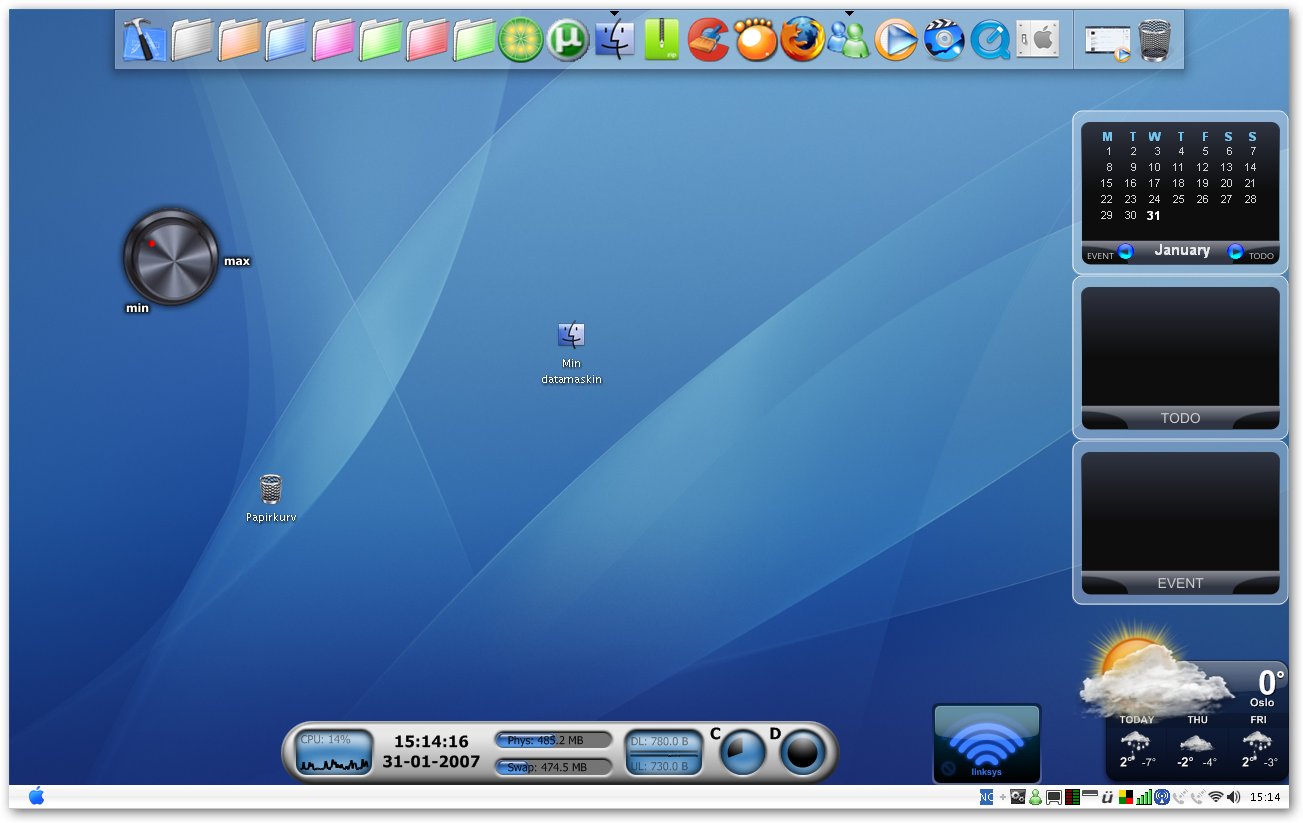This screenshot has height=823, width=1303.
Task: Open the Apple switch panel dock icon
Action: (1037, 40)
